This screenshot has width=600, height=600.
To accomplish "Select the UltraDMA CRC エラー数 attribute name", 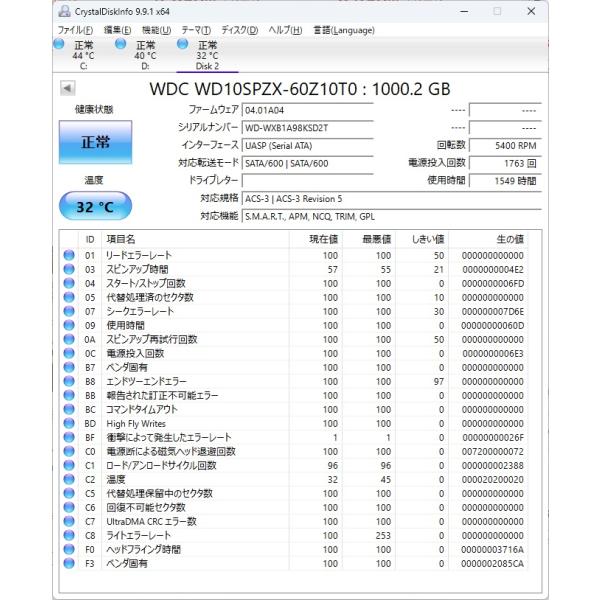I will 152,522.
